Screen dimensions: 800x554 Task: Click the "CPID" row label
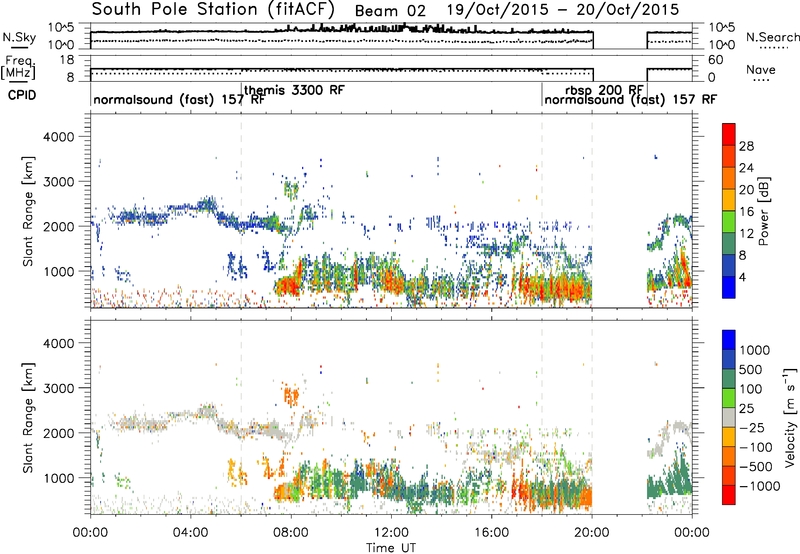(22, 95)
